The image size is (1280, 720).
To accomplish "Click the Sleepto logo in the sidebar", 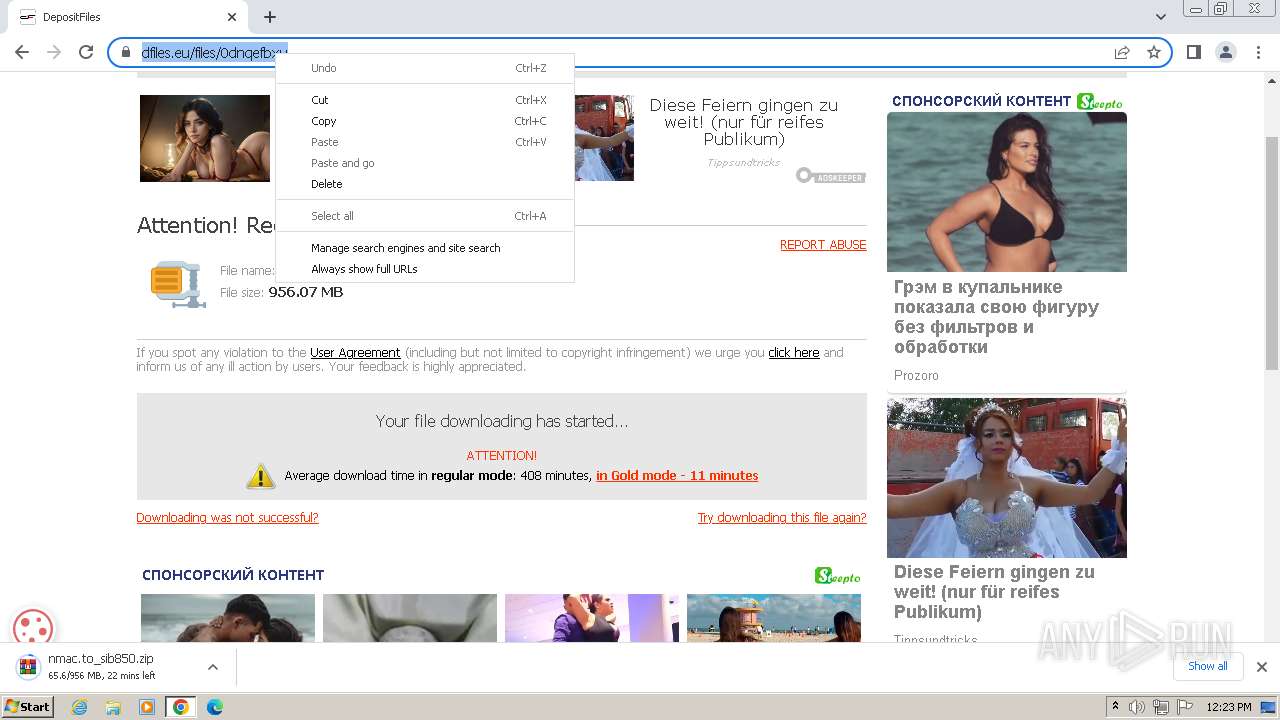I will (1100, 101).
